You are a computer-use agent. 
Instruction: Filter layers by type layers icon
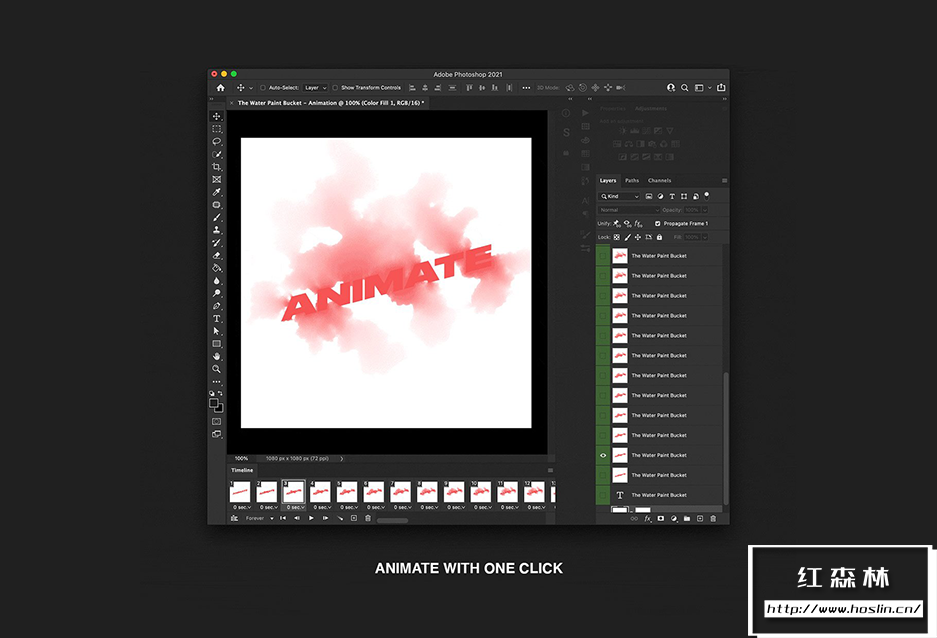(672, 196)
